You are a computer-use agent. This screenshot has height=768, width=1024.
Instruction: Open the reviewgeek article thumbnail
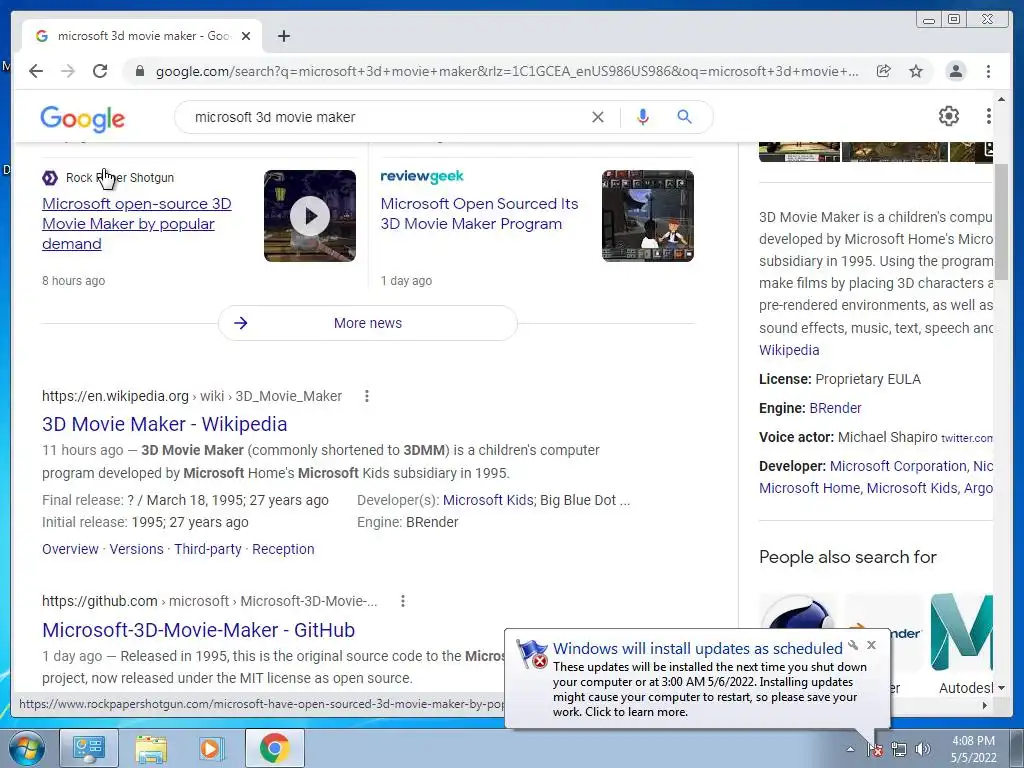648,216
